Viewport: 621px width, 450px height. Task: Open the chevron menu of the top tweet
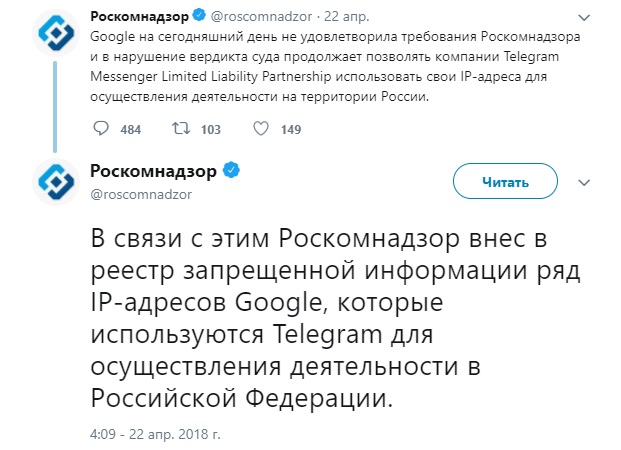tap(584, 17)
